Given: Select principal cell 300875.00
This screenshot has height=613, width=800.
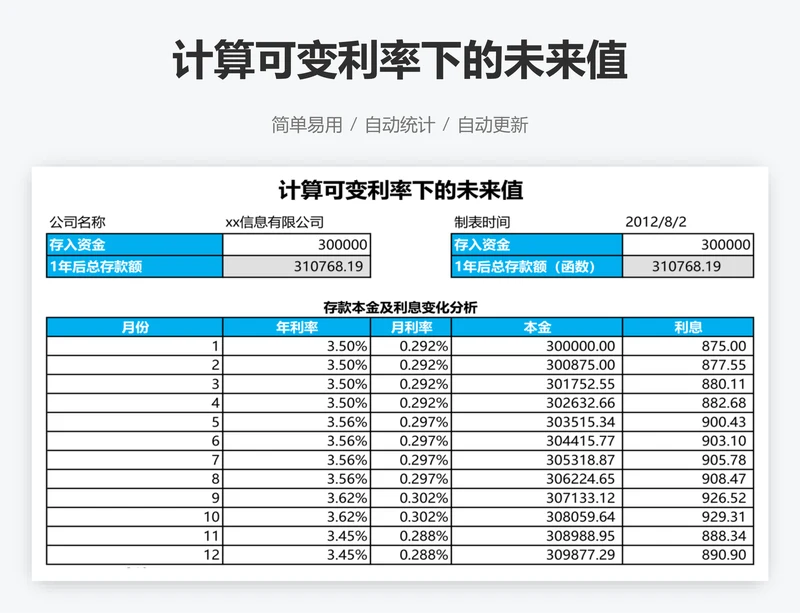Looking at the screenshot, I should tap(537, 365).
